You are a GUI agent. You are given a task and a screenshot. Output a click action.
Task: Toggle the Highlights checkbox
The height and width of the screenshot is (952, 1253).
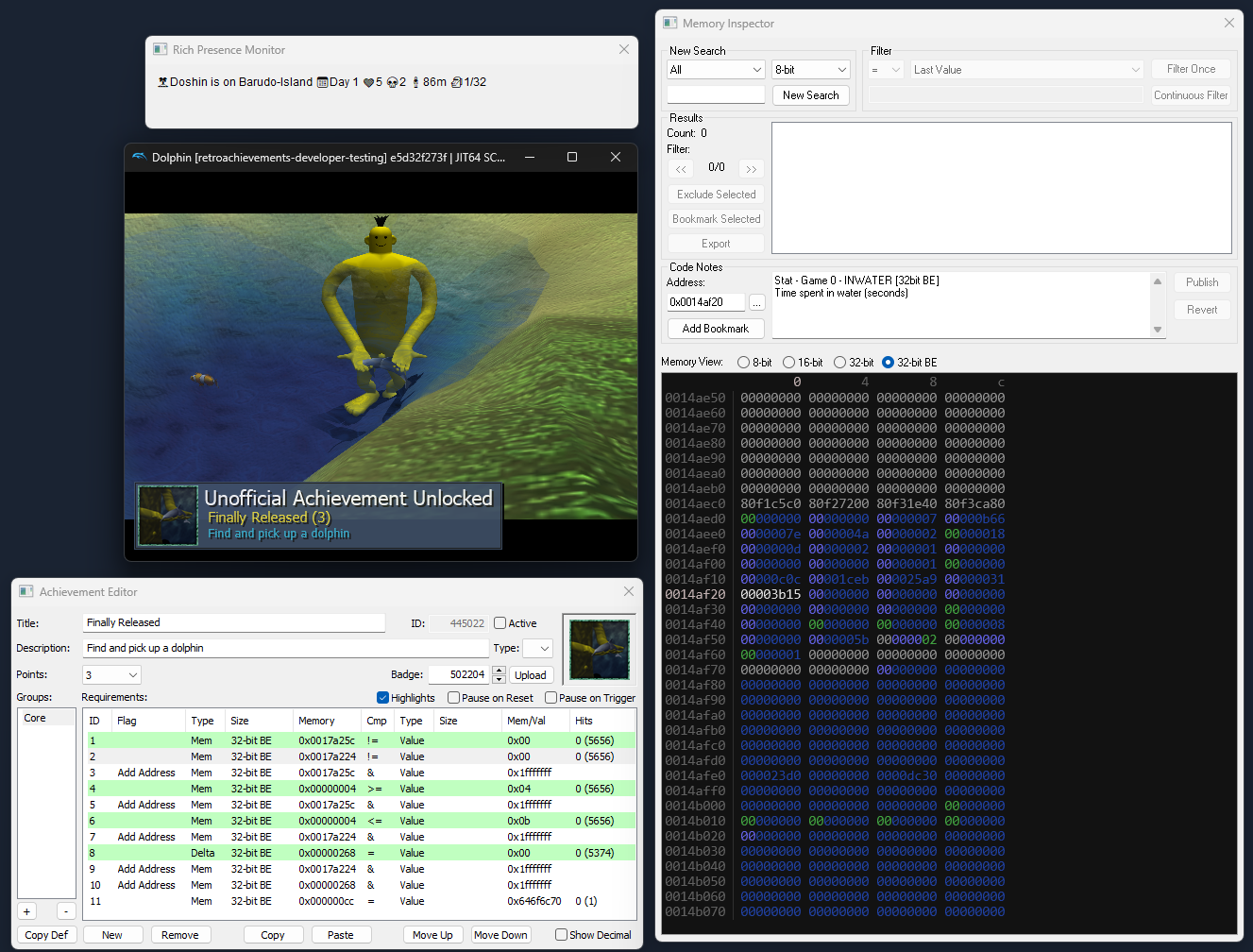tap(382, 698)
